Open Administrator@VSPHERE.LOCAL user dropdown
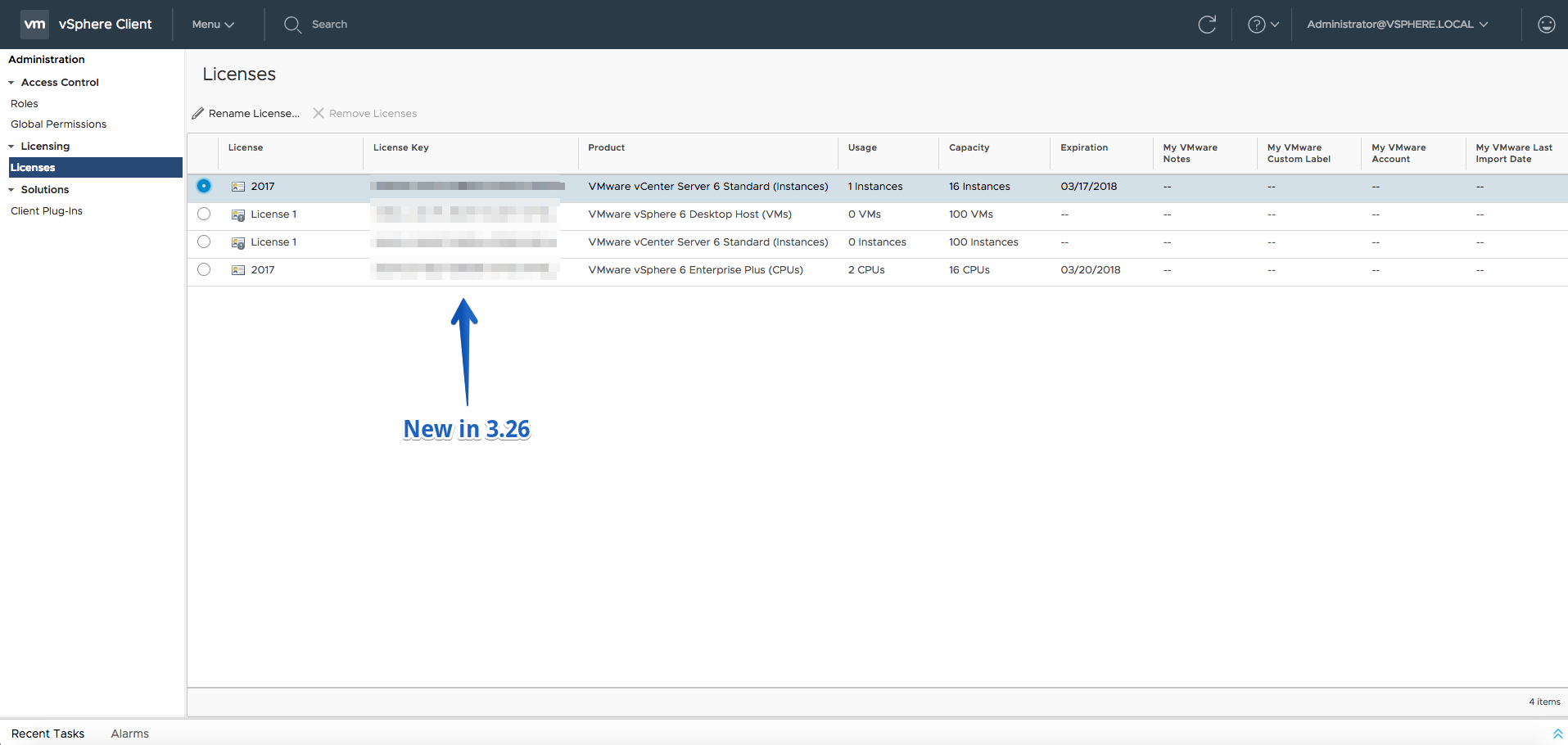 coord(1397,25)
